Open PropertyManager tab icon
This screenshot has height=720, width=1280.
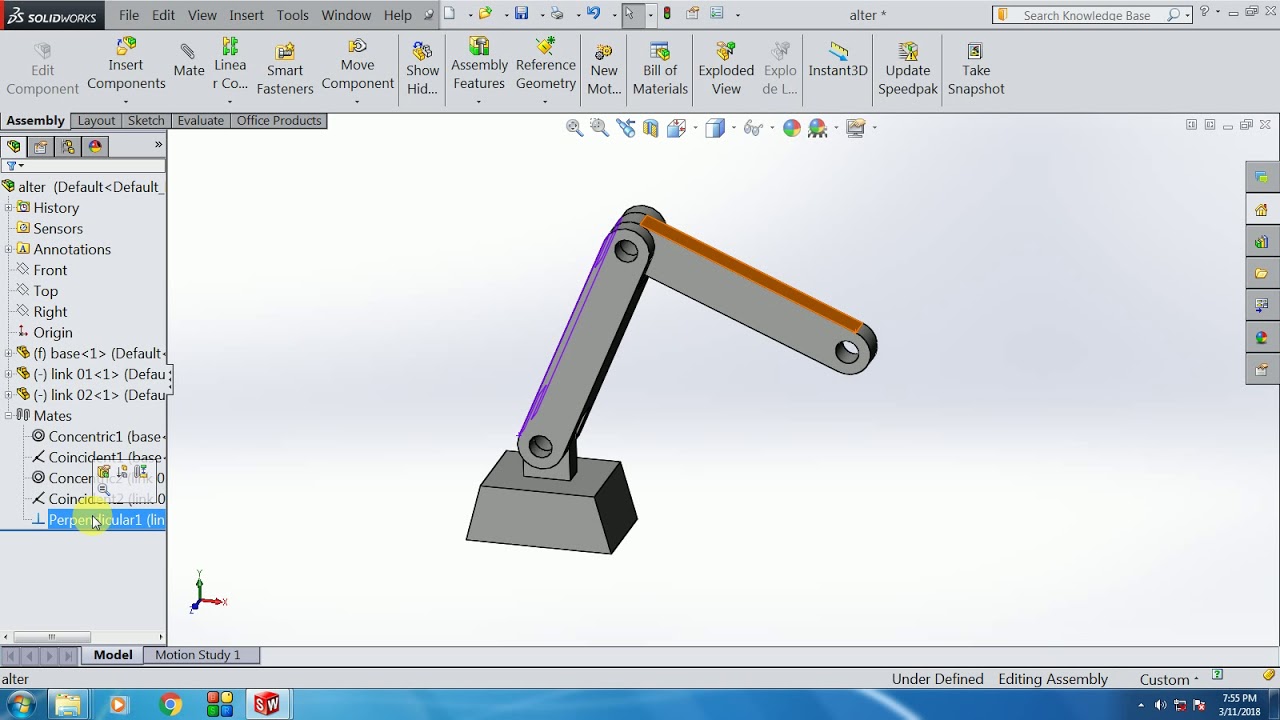(x=41, y=146)
